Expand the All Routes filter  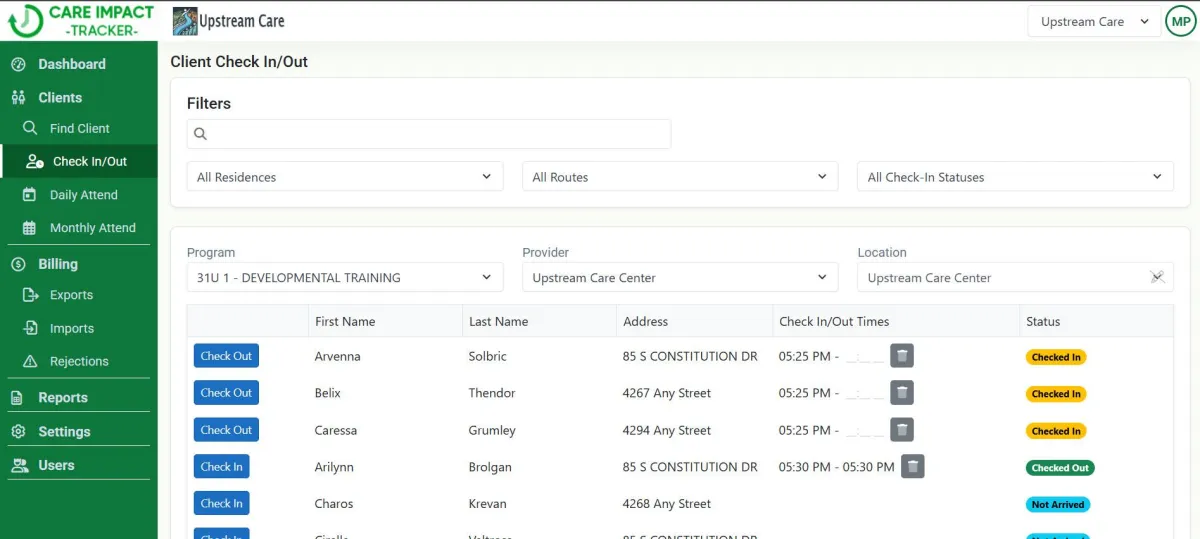[x=680, y=177]
